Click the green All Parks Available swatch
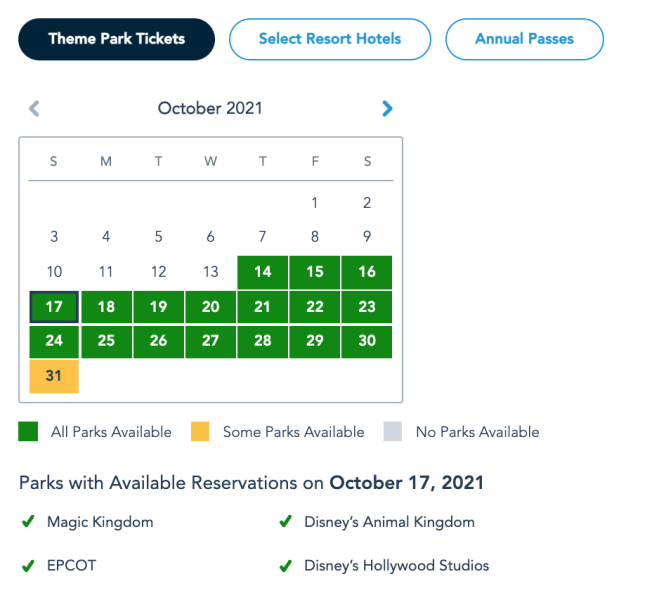The height and width of the screenshot is (600, 666). [28, 432]
